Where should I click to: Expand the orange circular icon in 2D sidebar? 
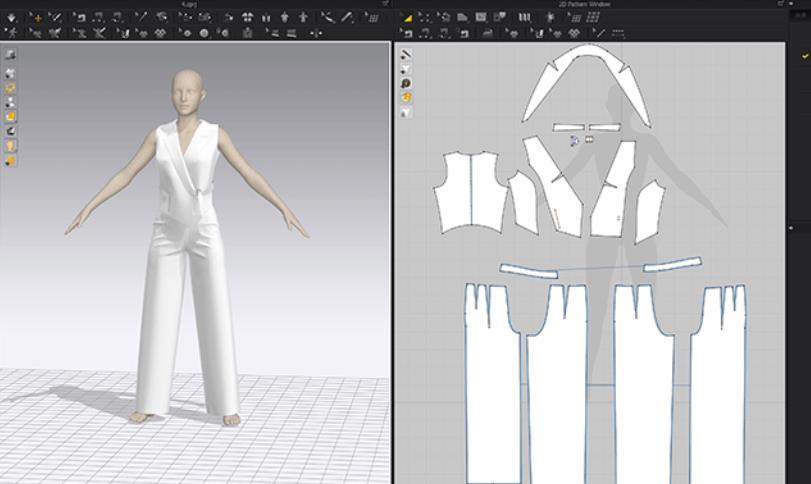[x=407, y=98]
